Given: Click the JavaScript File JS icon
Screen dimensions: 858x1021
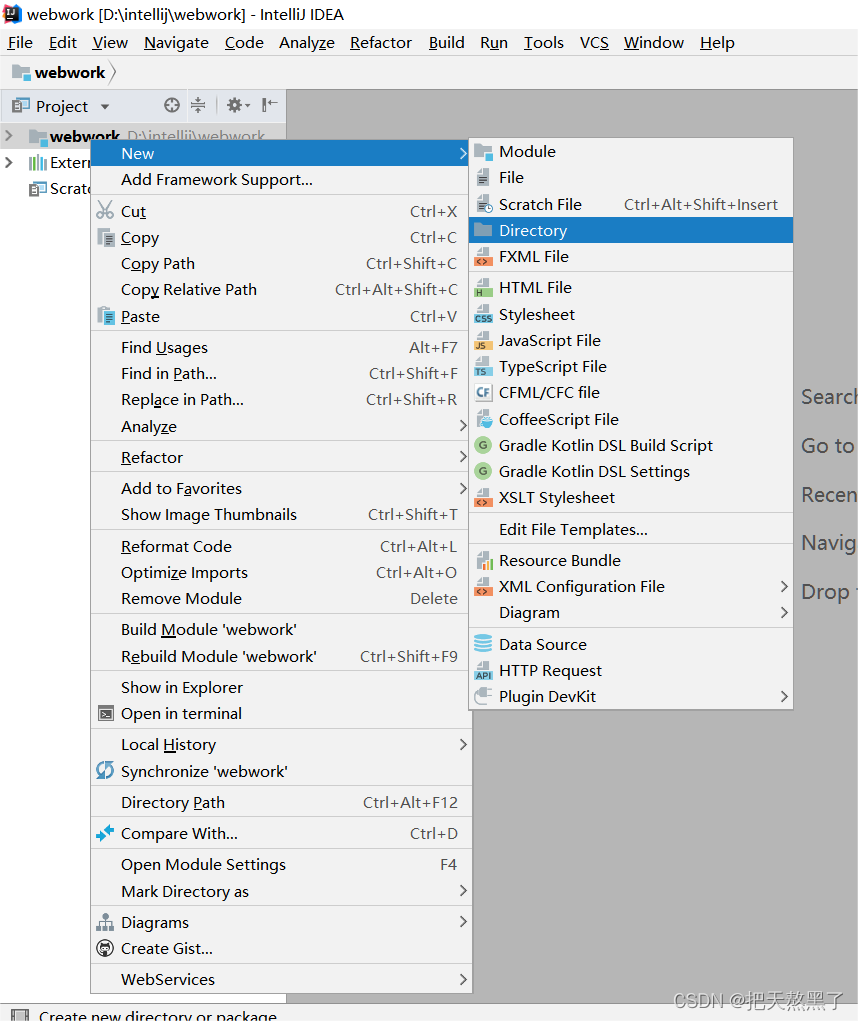Looking at the screenshot, I should coord(483,341).
